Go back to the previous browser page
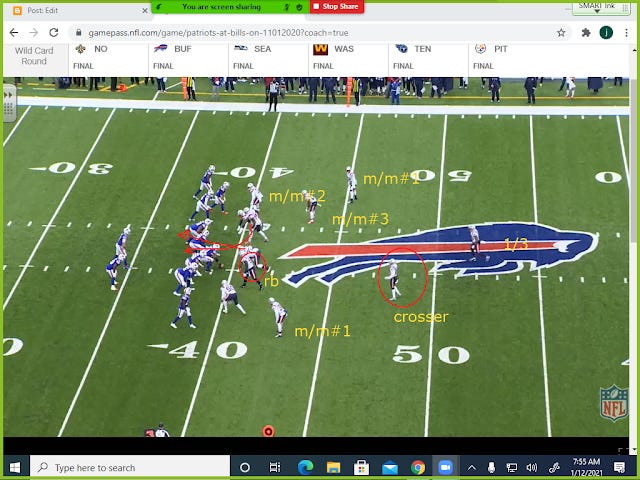The height and width of the screenshot is (480, 640). (14, 33)
